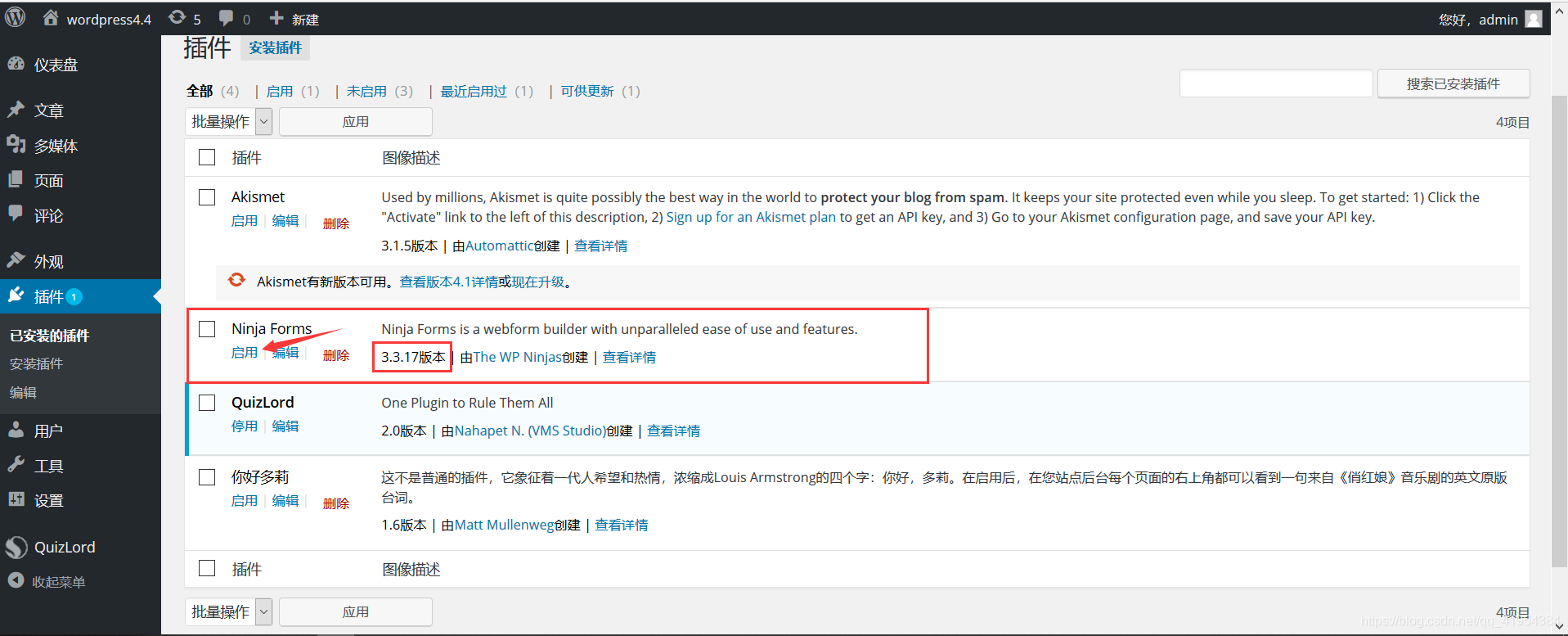Click the plugins update count badge

click(74, 296)
